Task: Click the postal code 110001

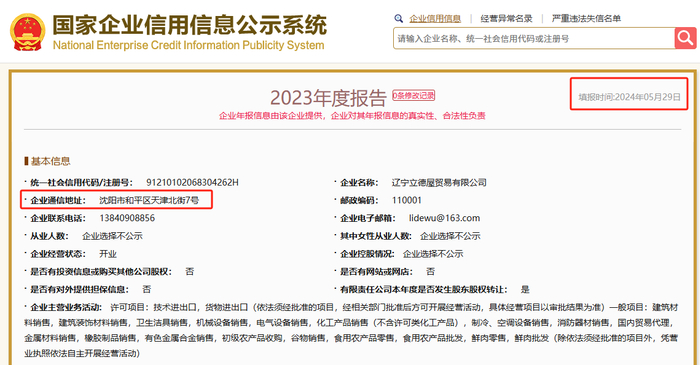Action: 407,200
